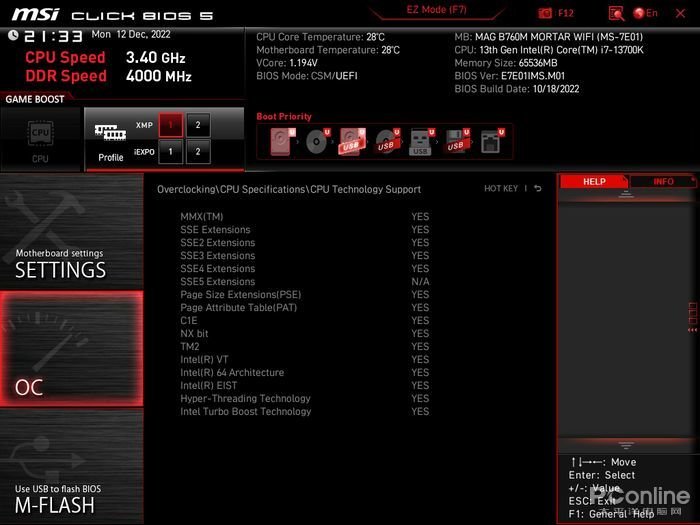This screenshot has height=525, width=700.
Task: Change language with the En globe icon
Action: (646, 13)
